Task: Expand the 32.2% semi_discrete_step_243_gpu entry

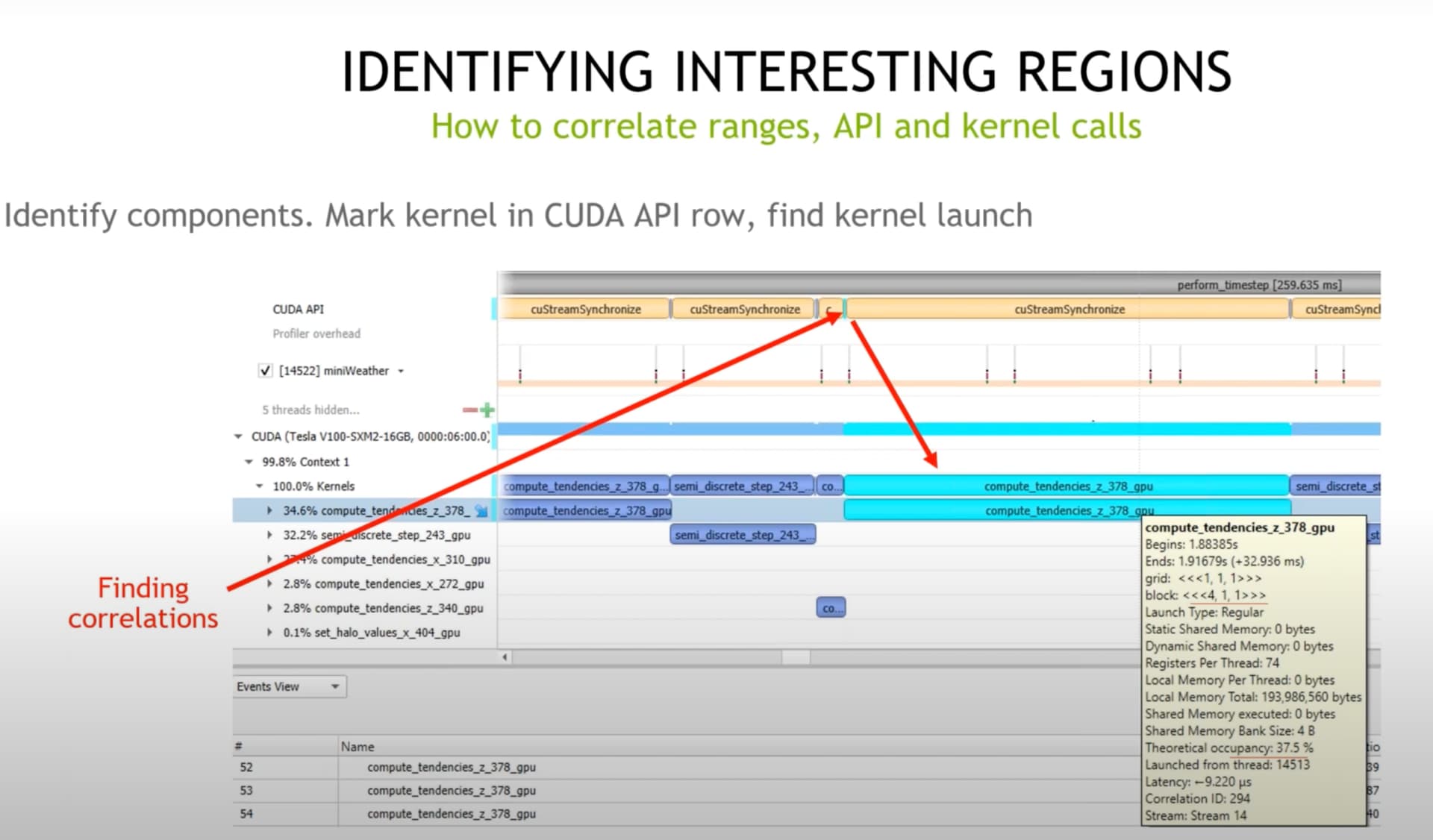Action: tap(269, 535)
